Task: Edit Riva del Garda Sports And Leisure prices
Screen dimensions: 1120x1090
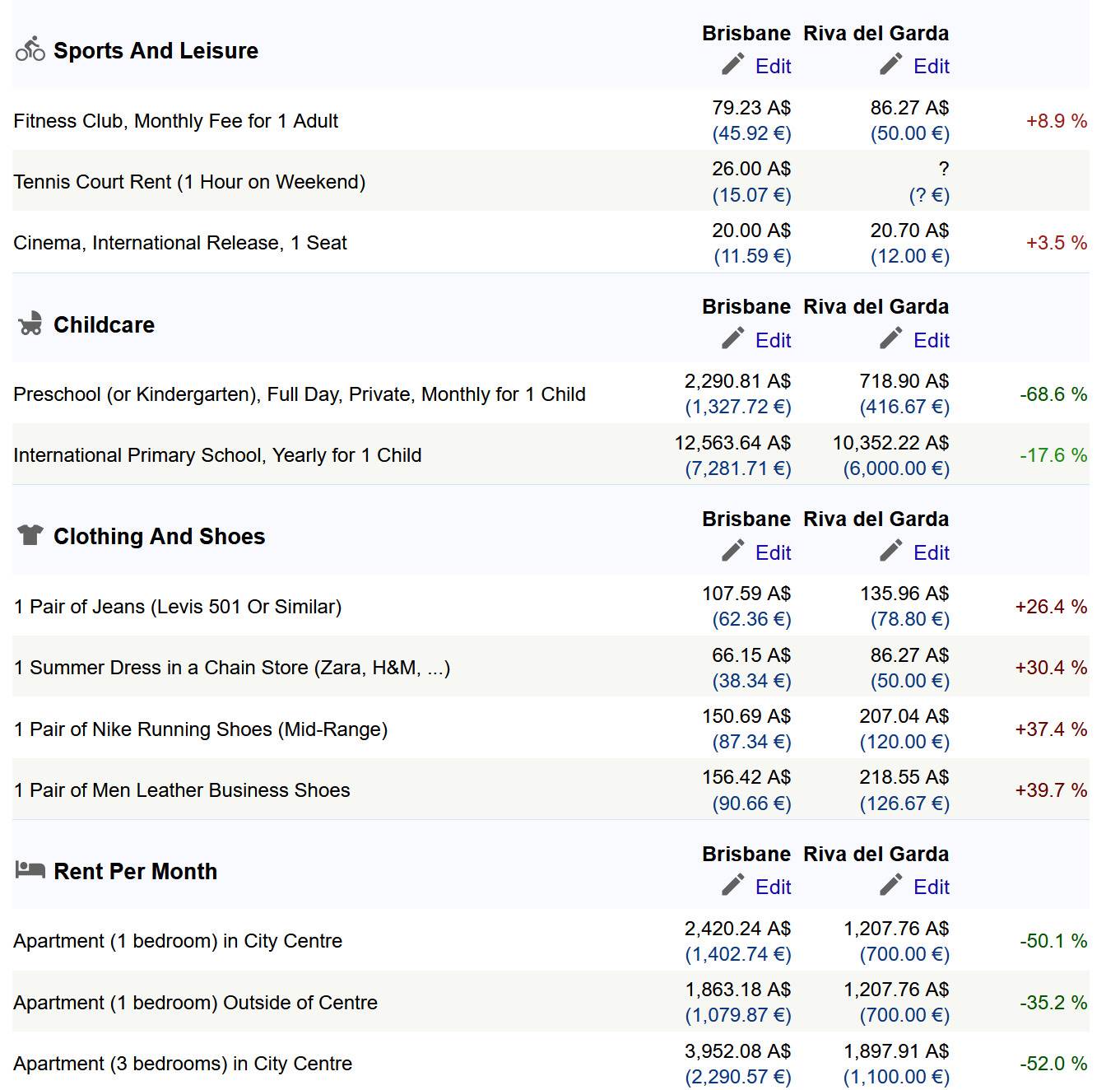Action: point(931,67)
